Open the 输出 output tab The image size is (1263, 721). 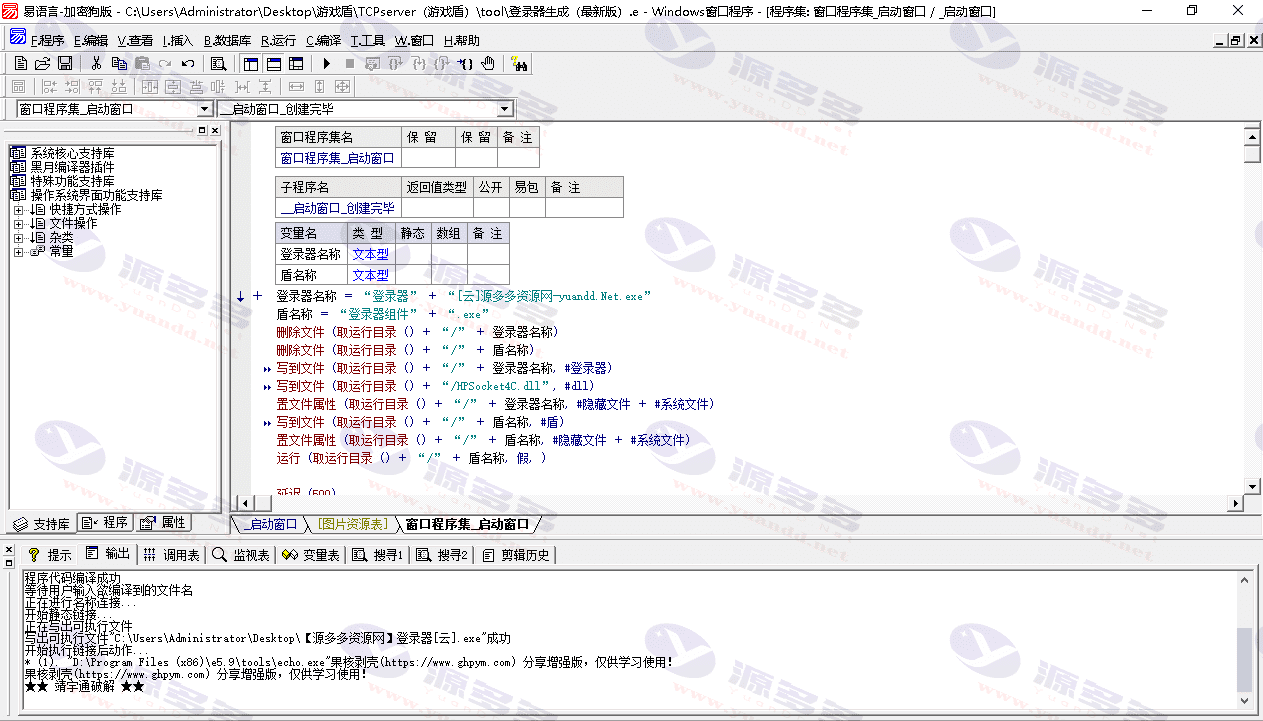[107, 555]
